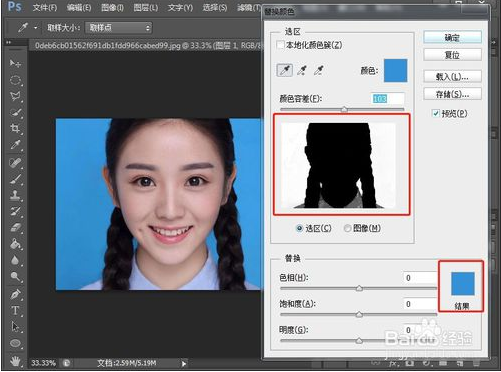Screen dimensions: 501x372
Task: Click the eyedropper icon in the options bar
Action: (x=23, y=28)
